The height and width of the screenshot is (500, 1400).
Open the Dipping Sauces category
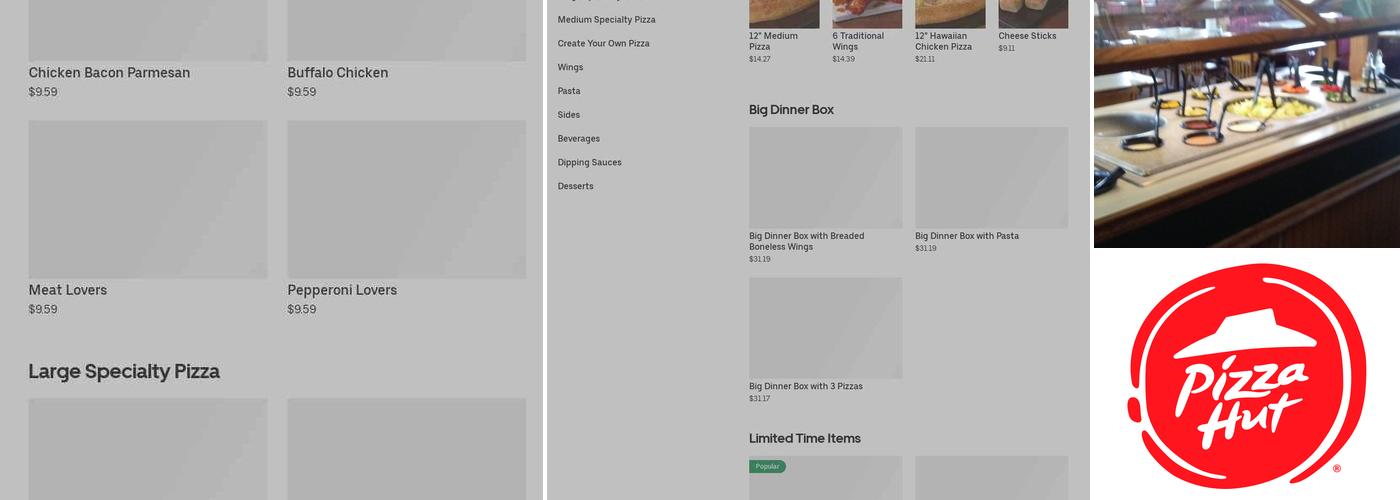click(590, 163)
